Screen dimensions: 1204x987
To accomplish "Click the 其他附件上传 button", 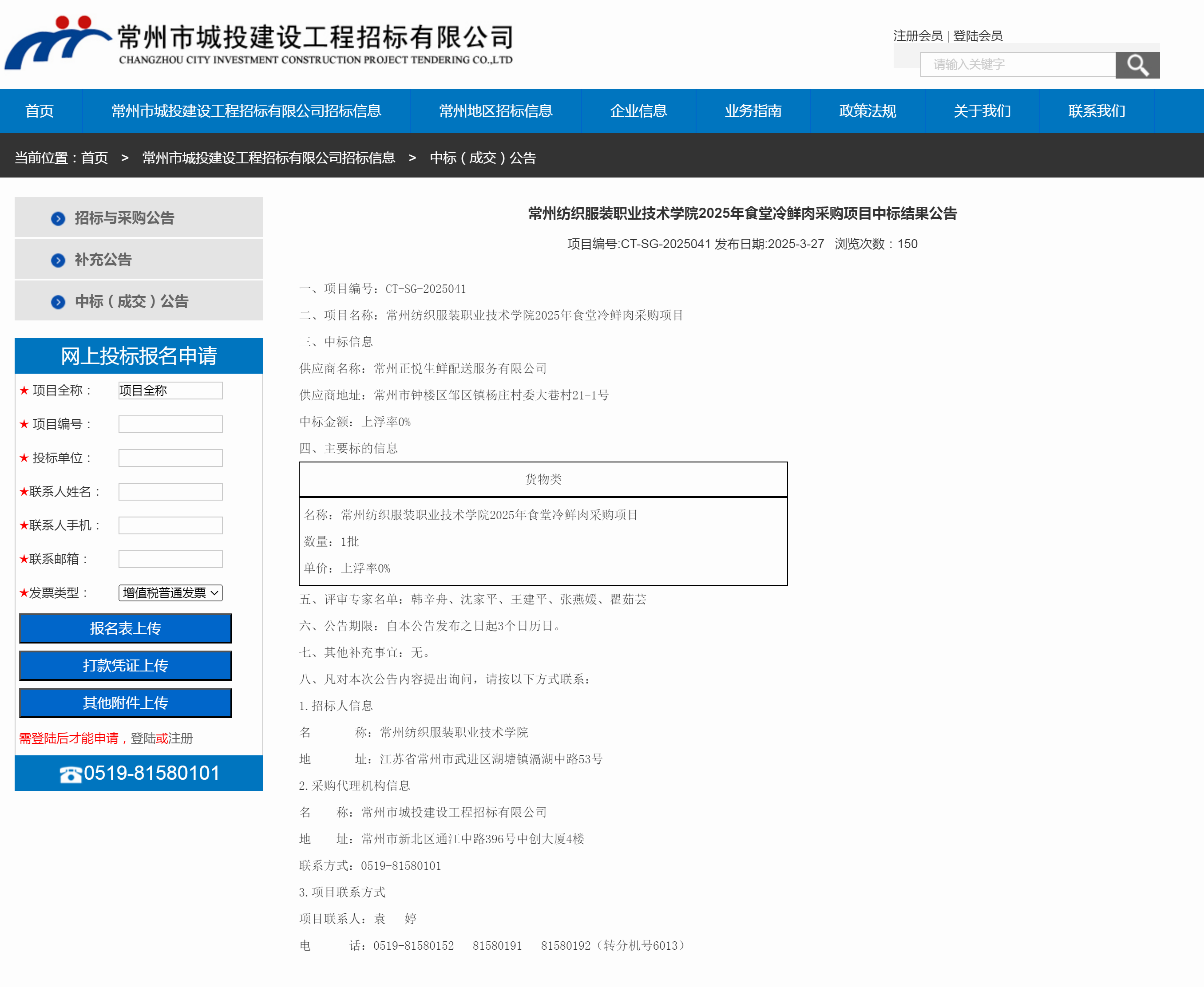I will click(125, 703).
